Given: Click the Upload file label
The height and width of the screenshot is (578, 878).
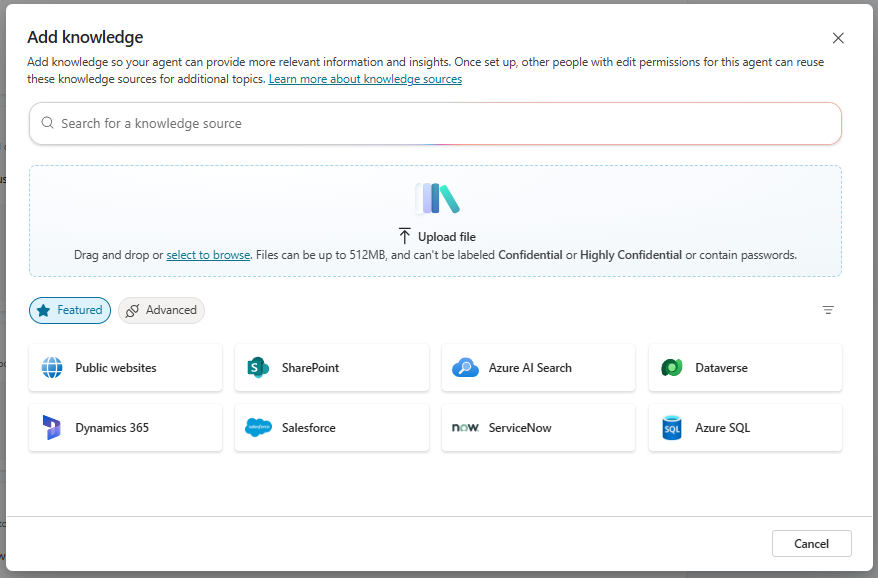Looking at the screenshot, I should click(447, 237).
